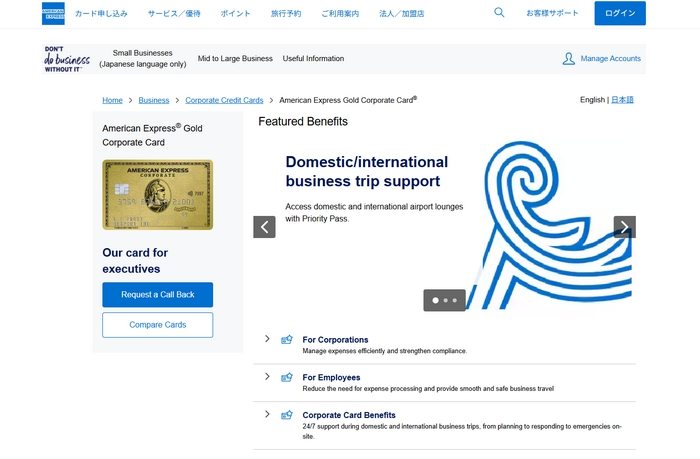Click the gold corporate card image
Image resolution: width=700 pixels, height=459 pixels.
[157, 195]
